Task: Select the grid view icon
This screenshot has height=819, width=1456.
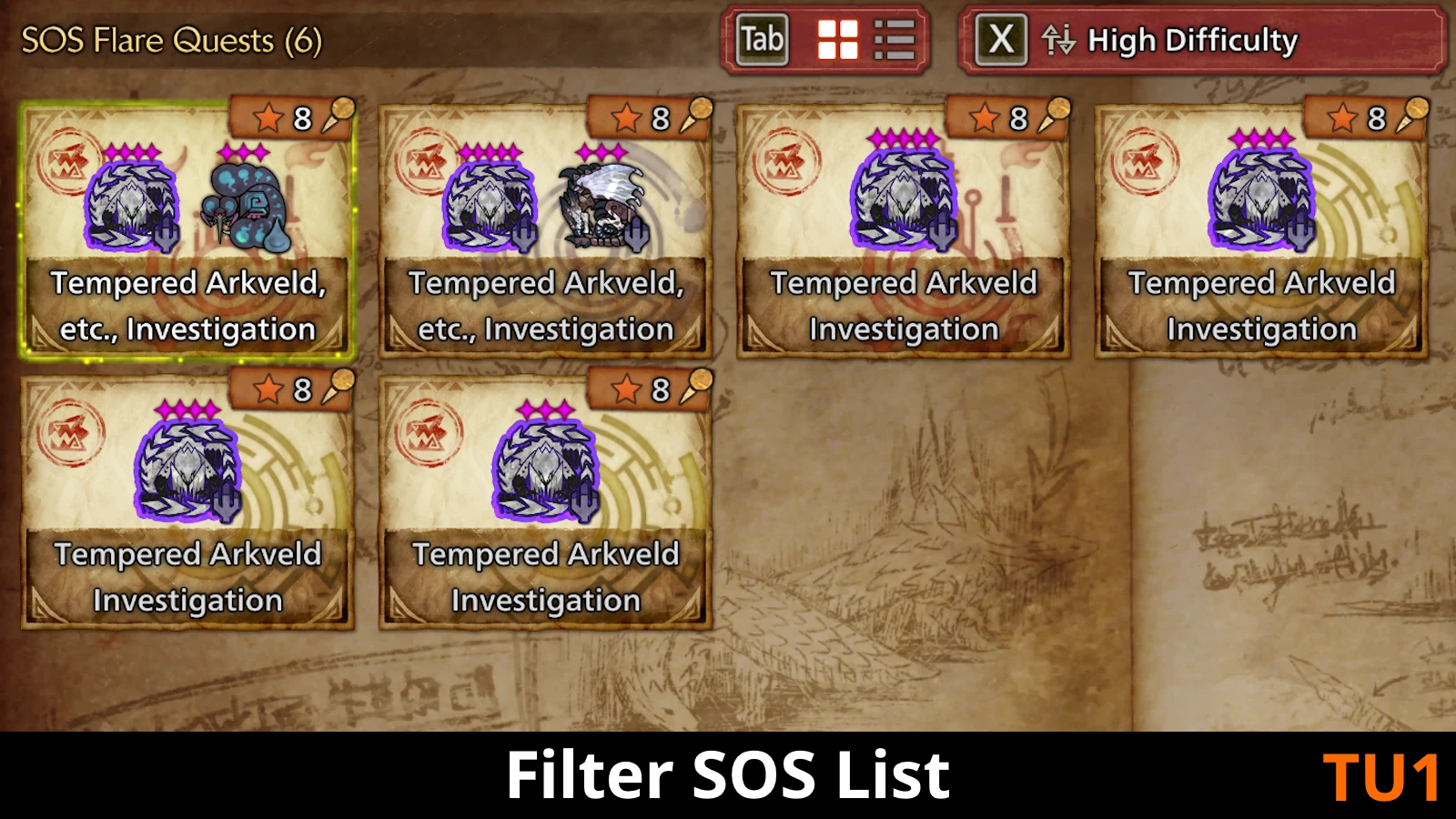Action: click(x=837, y=39)
